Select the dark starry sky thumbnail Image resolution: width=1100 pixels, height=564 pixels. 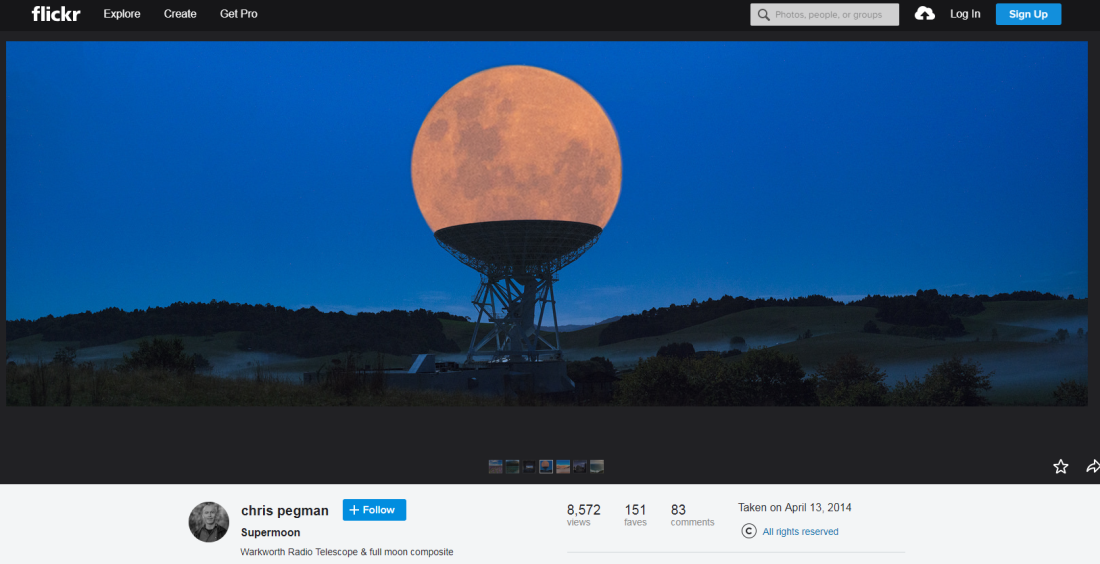[579, 466]
